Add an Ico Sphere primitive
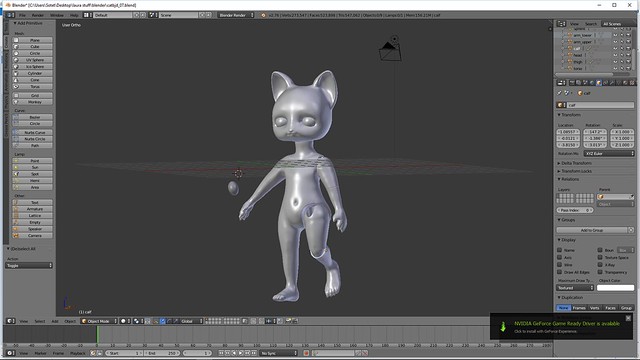 [32, 67]
